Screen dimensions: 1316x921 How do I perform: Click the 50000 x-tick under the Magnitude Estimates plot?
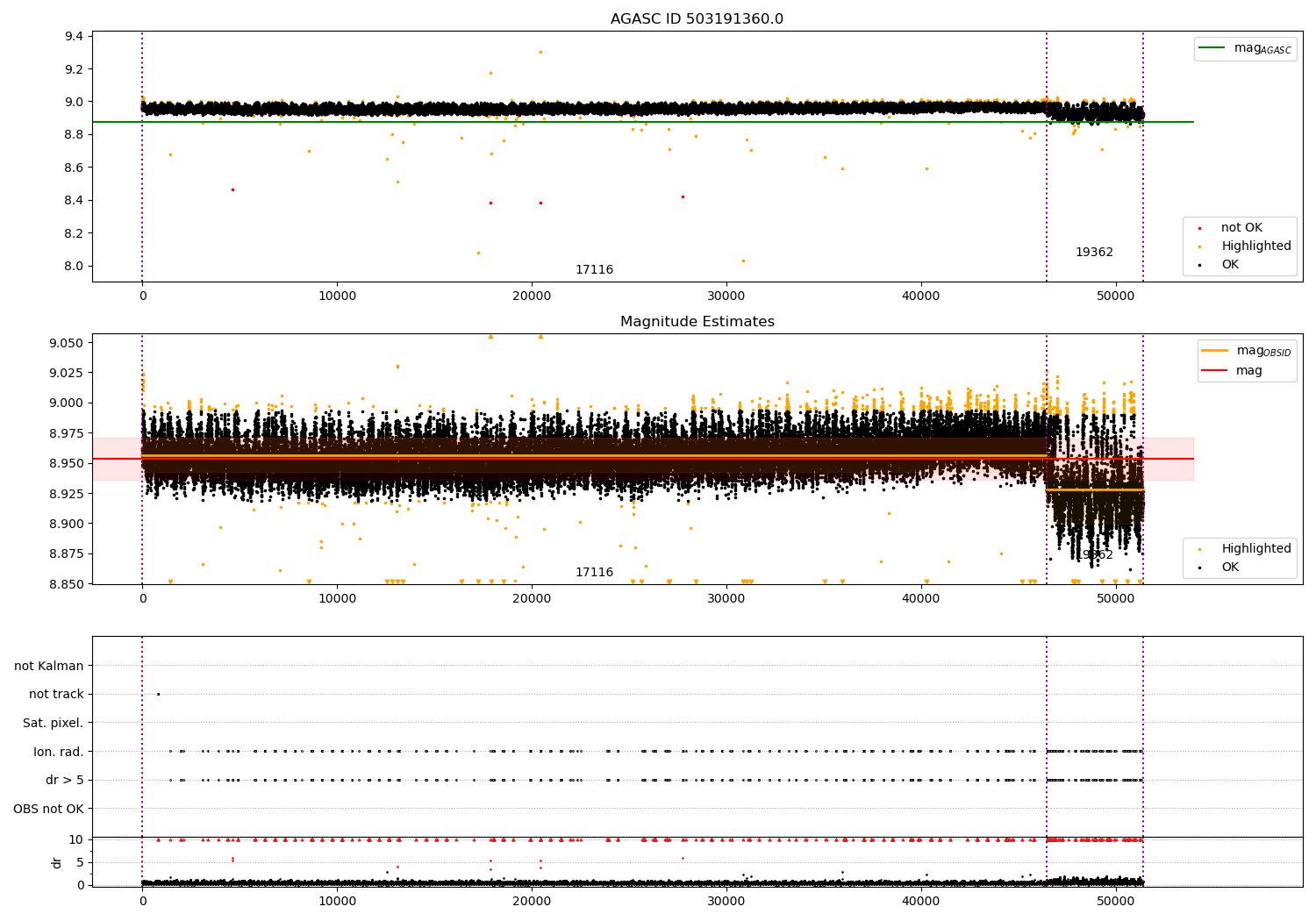pos(1116,599)
